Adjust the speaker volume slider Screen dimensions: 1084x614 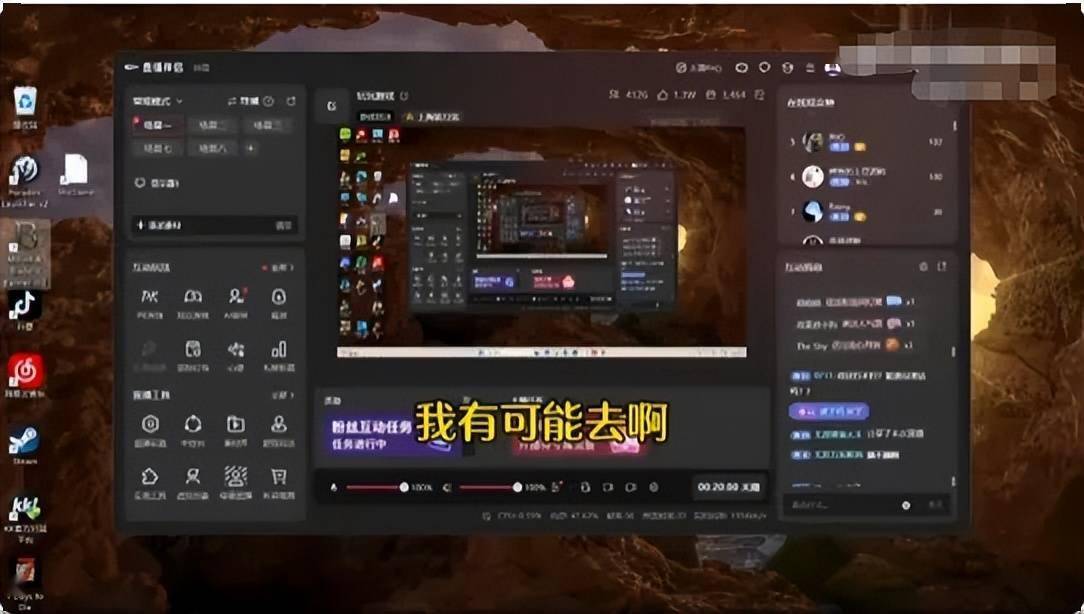point(490,487)
